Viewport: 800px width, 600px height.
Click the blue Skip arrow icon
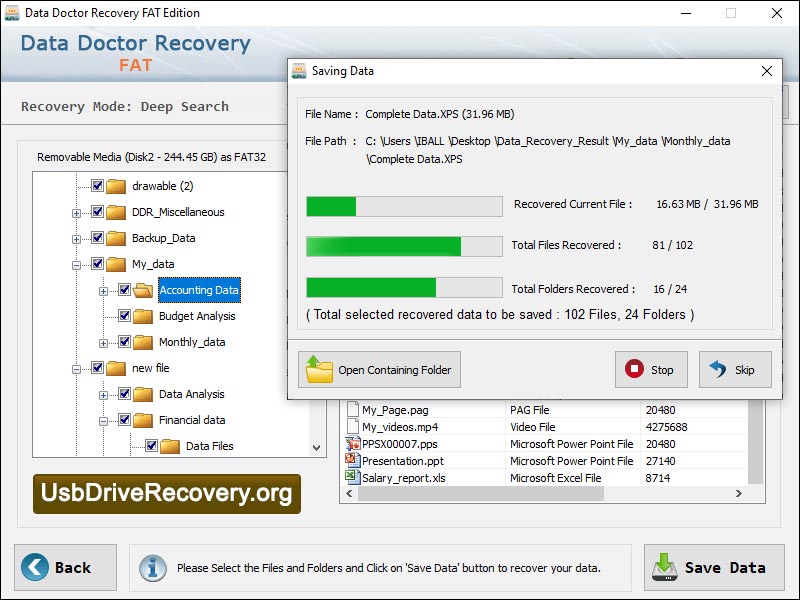(x=719, y=369)
